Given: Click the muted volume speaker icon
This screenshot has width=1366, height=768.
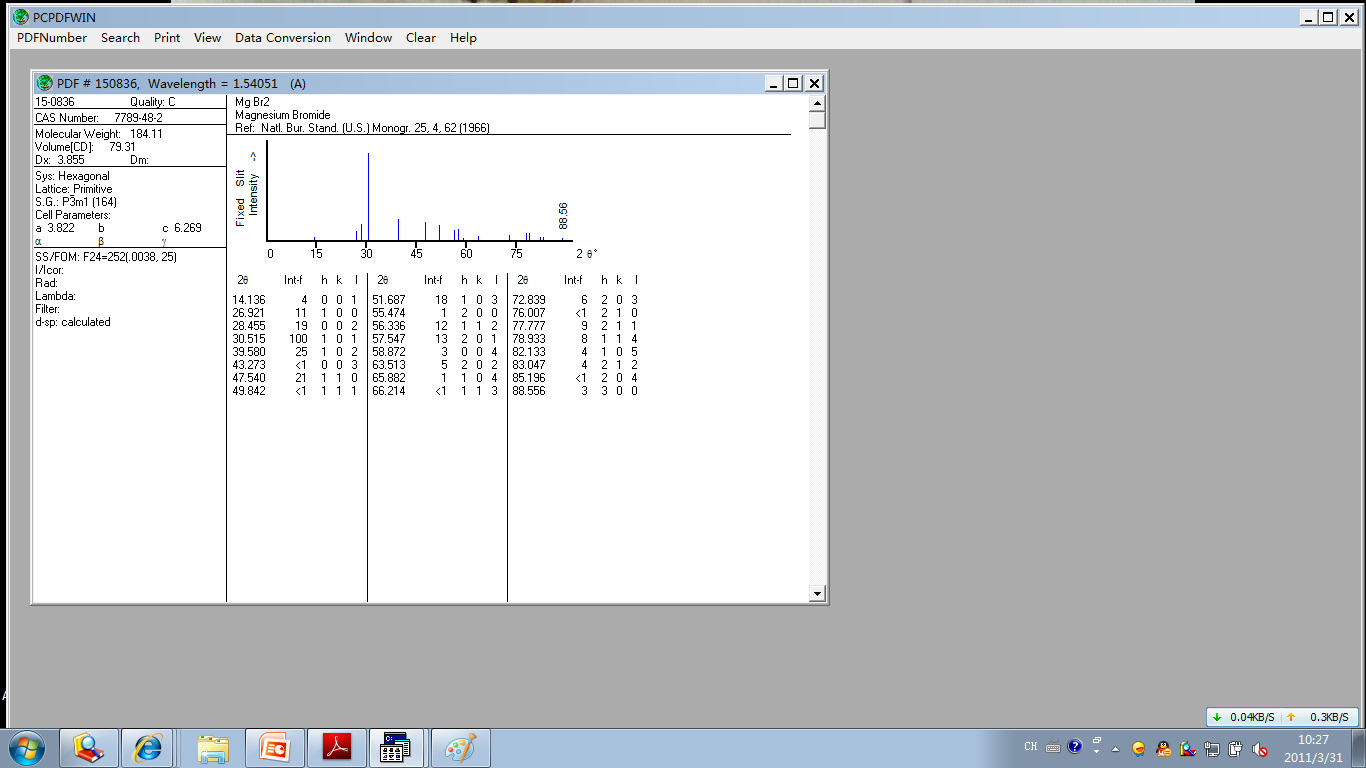Looking at the screenshot, I should 1261,748.
